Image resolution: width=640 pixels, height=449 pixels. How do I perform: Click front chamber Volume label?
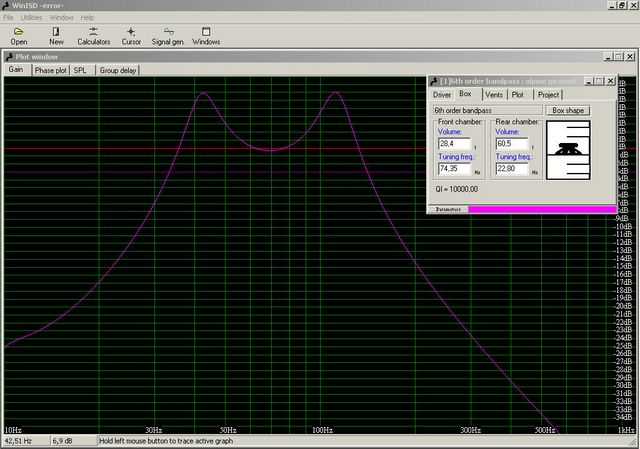click(x=450, y=132)
